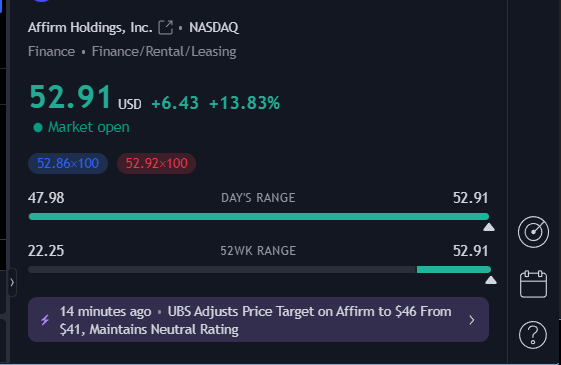Click the blue bid 52.86×100 pill
Screen dimensions: 561x365
click(x=68, y=164)
